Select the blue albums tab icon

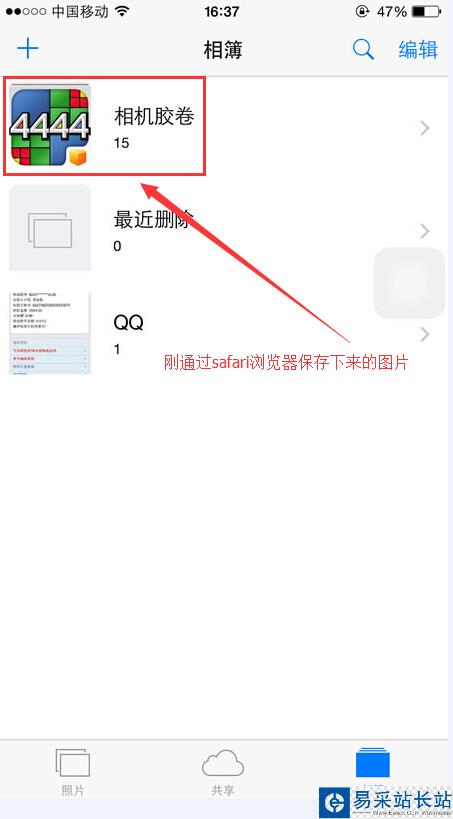click(x=373, y=763)
